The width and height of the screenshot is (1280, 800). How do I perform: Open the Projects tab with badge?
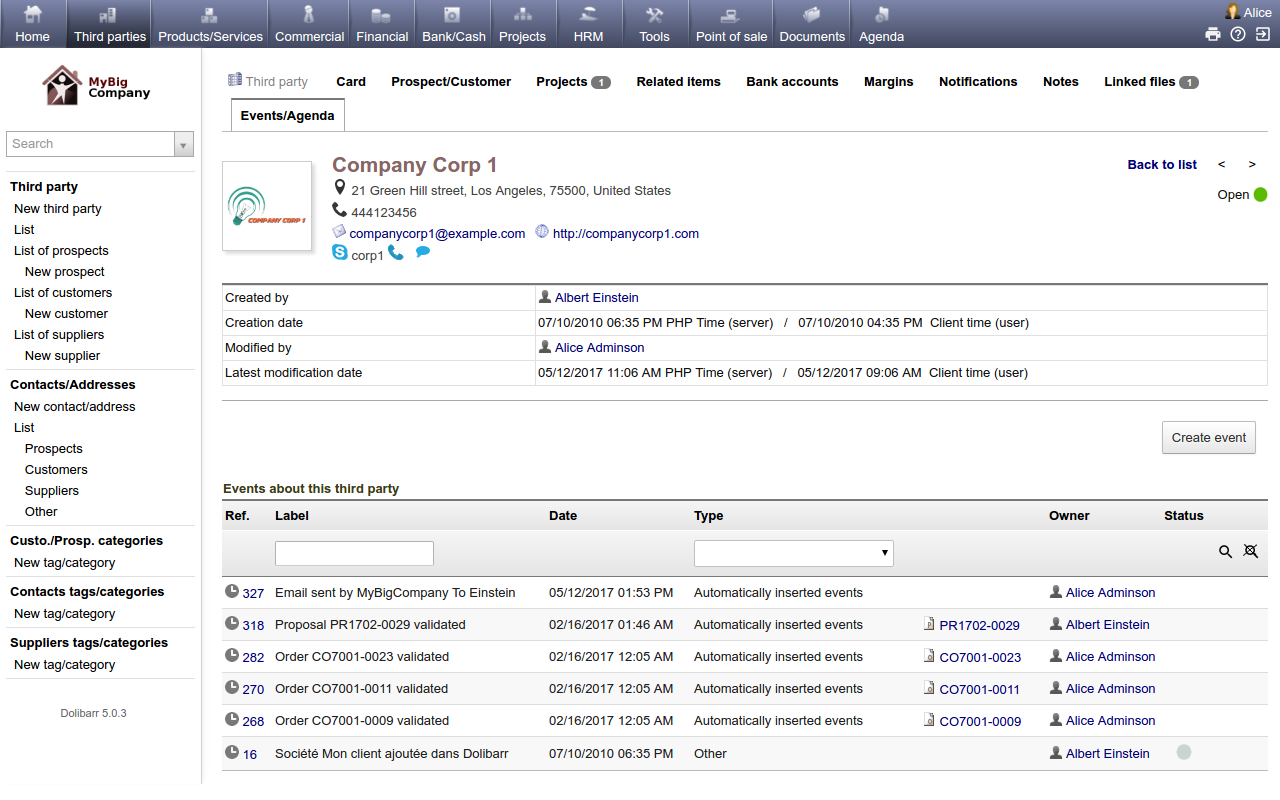573,82
